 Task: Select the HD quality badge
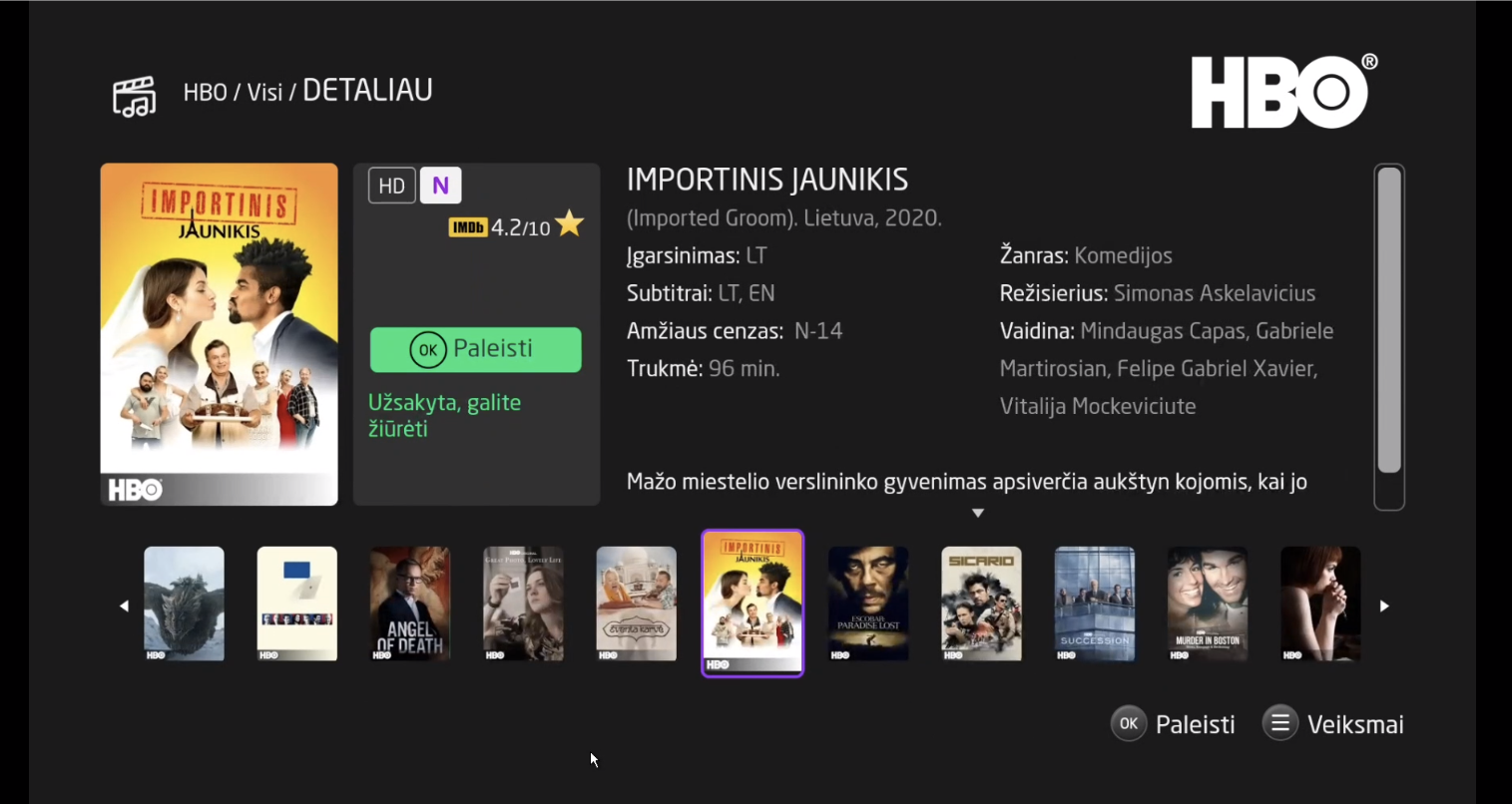point(392,186)
